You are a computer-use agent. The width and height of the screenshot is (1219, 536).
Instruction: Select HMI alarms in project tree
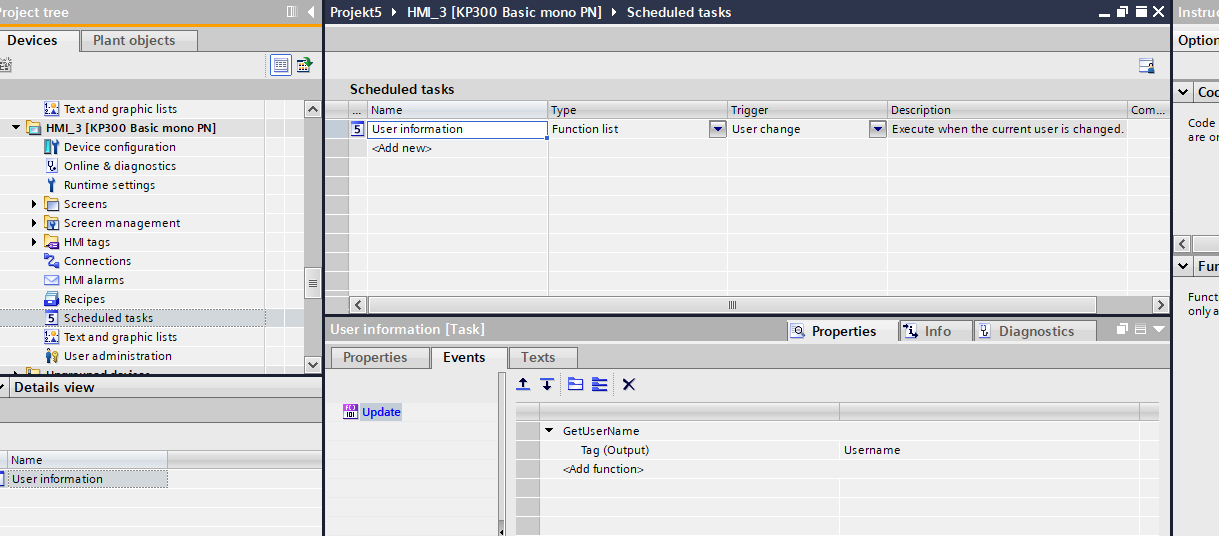coord(94,280)
